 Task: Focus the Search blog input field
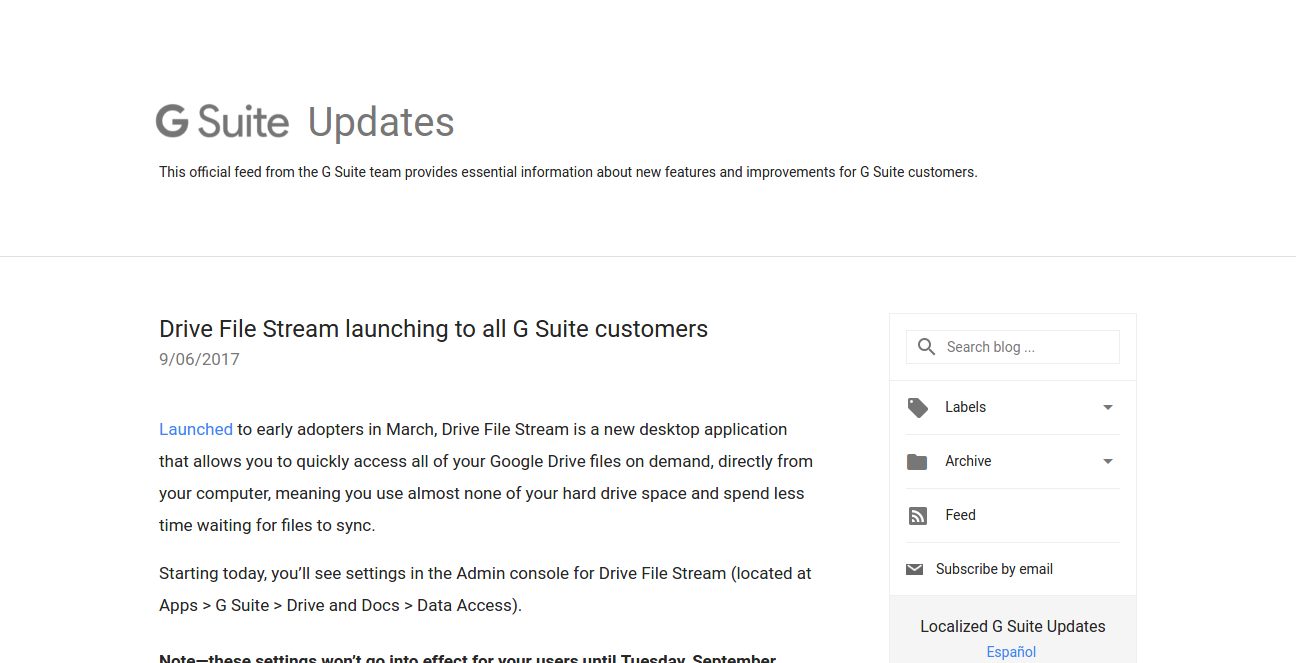pos(1013,347)
